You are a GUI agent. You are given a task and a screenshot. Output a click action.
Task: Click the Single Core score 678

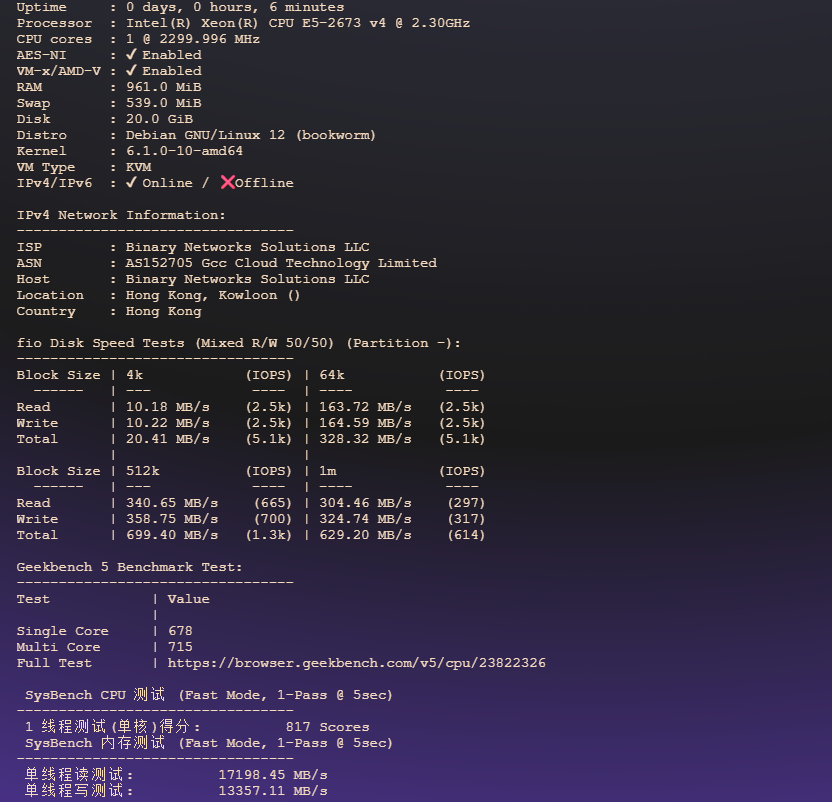tap(180, 631)
